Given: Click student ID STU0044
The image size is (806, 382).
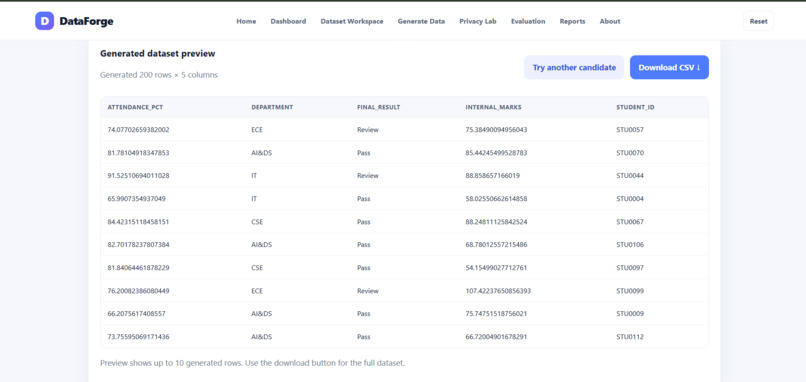Looking at the screenshot, I should [630, 176].
